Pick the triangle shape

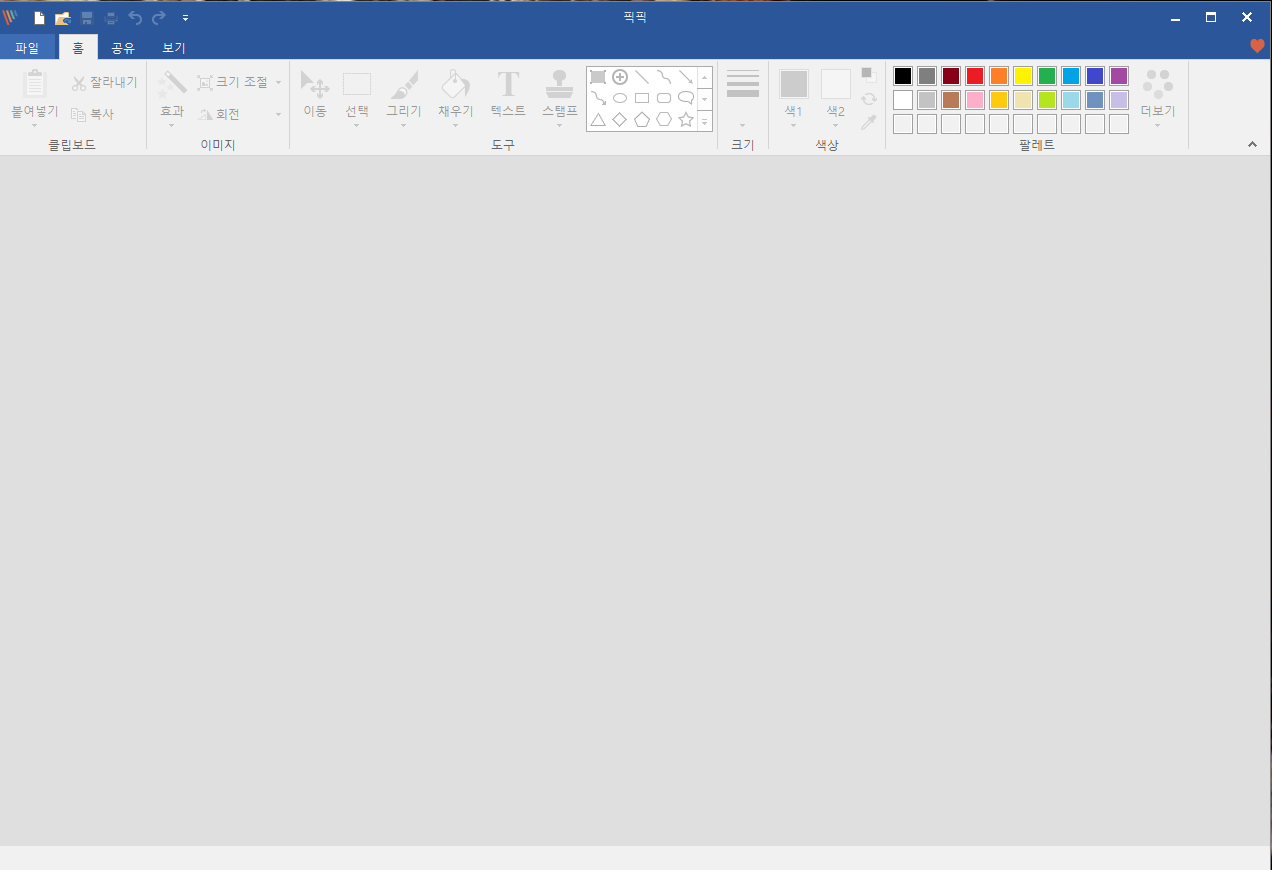pos(598,120)
